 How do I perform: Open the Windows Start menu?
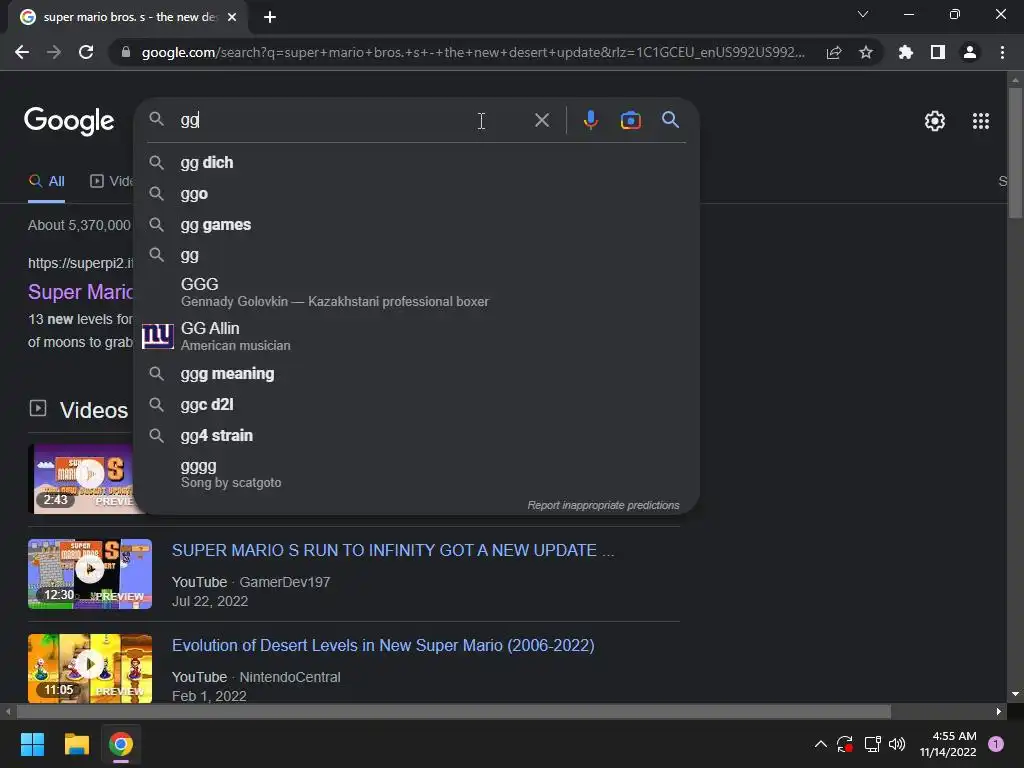[32, 744]
